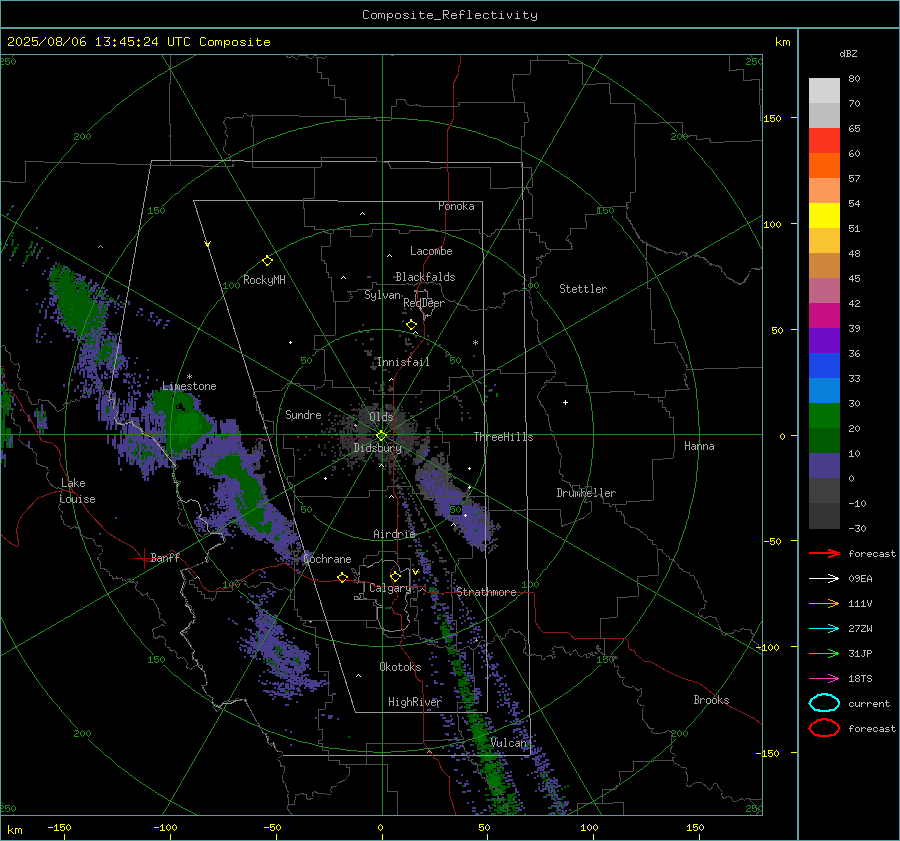900x841 pixels.
Task: Click the Brooks label
Action: tap(711, 700)
